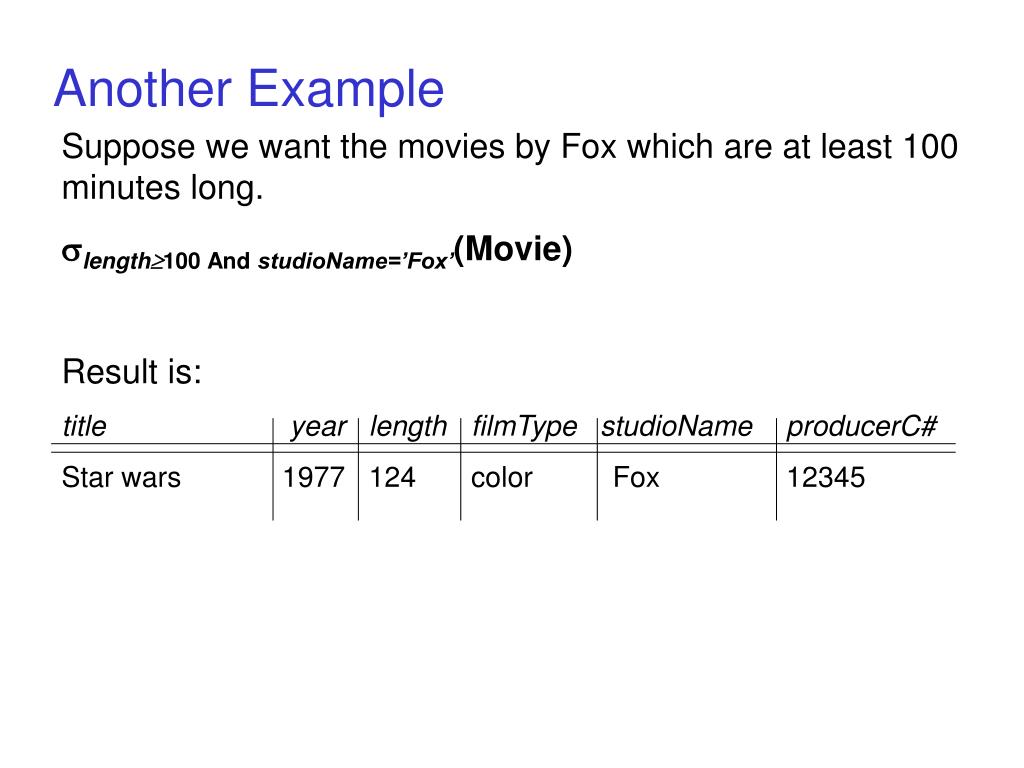Image resolution: width=1024 pixels, height=768 pixels.
Task: Click the 'length≥100' condition subscript
Action: [x=141, y=261]
